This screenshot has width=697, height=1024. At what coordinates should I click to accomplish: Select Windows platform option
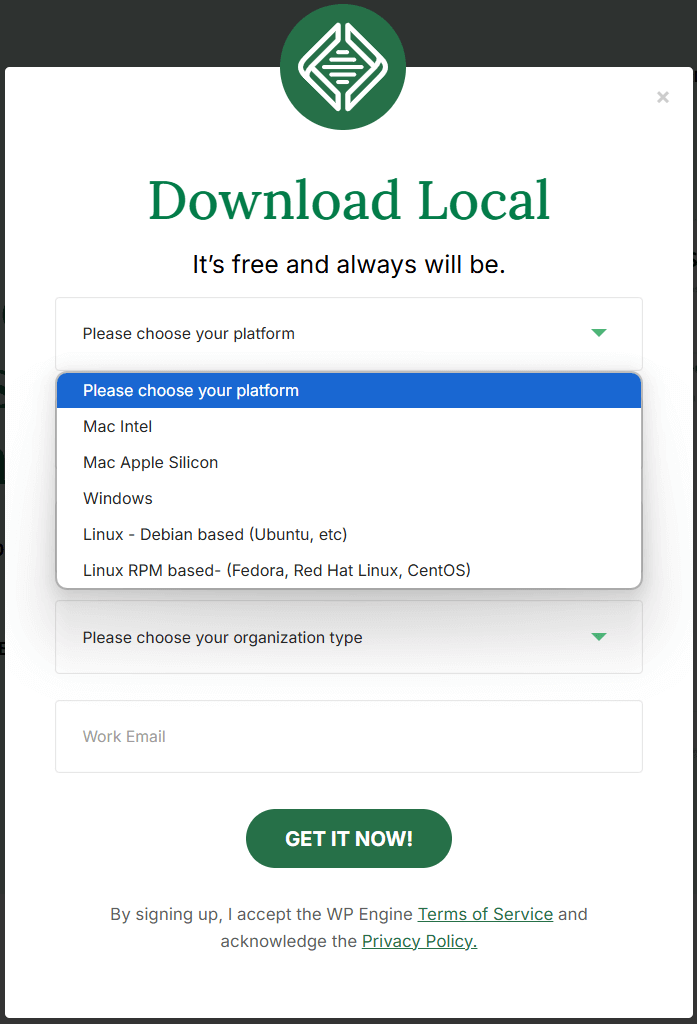click(x=349, y=498)
